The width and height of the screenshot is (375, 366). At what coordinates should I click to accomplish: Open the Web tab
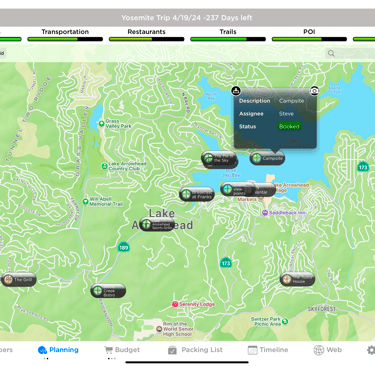tap(328, 350)
